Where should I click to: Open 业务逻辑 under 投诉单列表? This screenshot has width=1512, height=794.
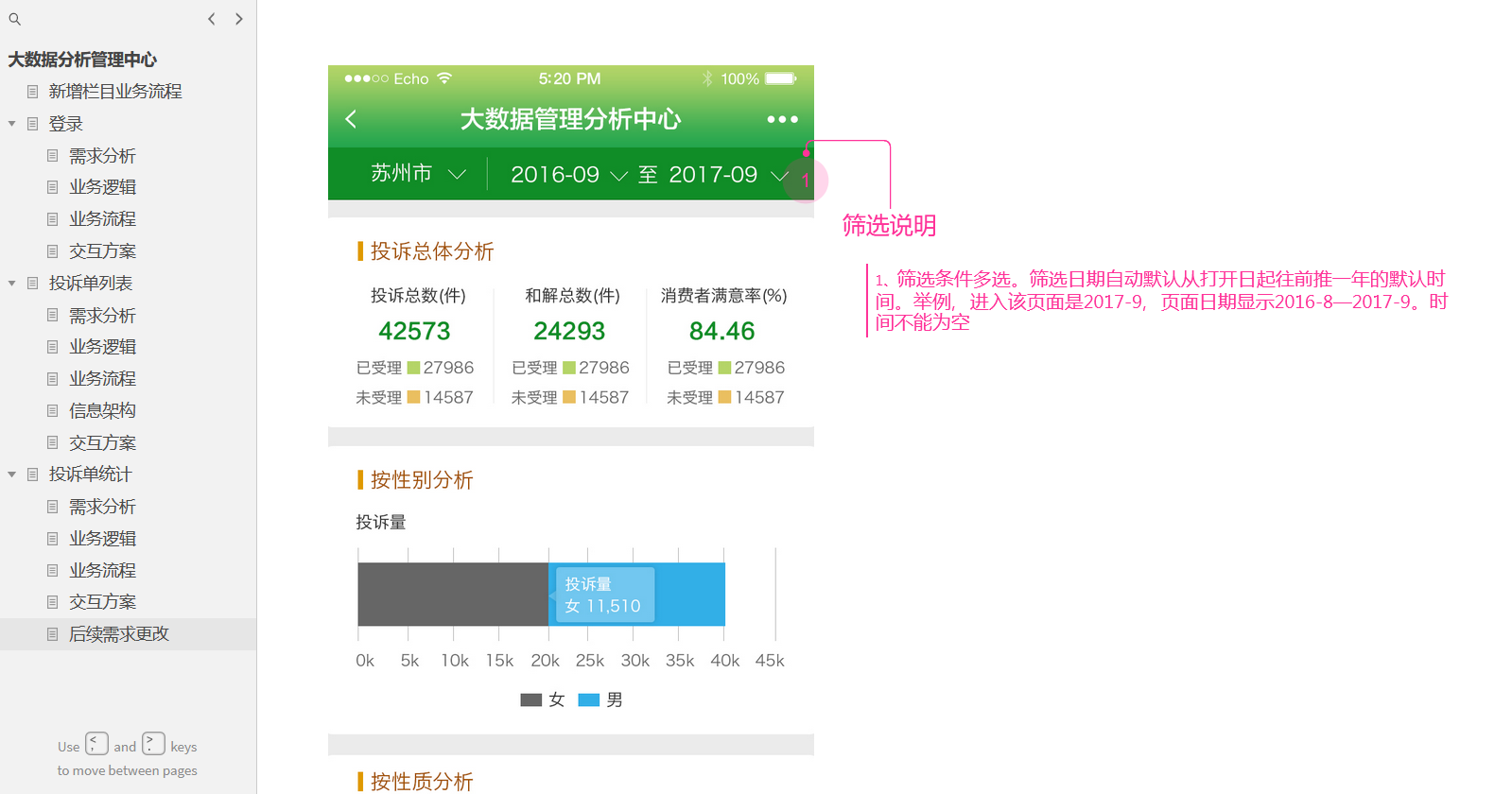point(102,347)
